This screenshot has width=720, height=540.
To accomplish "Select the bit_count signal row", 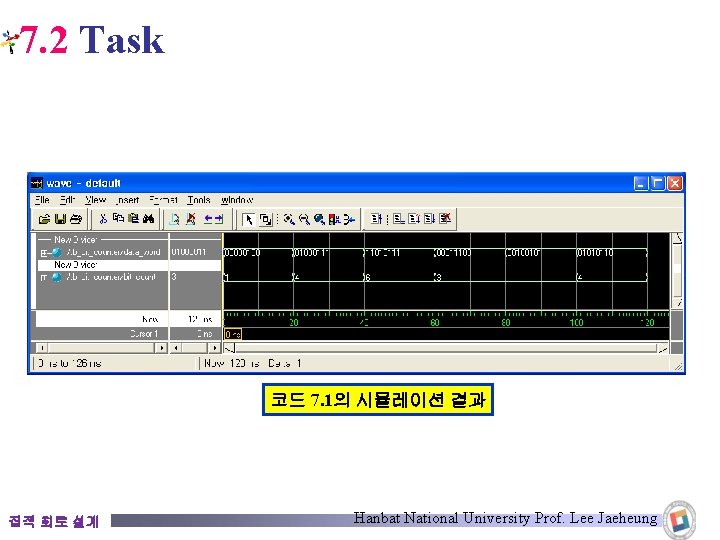I will [102, 277].
